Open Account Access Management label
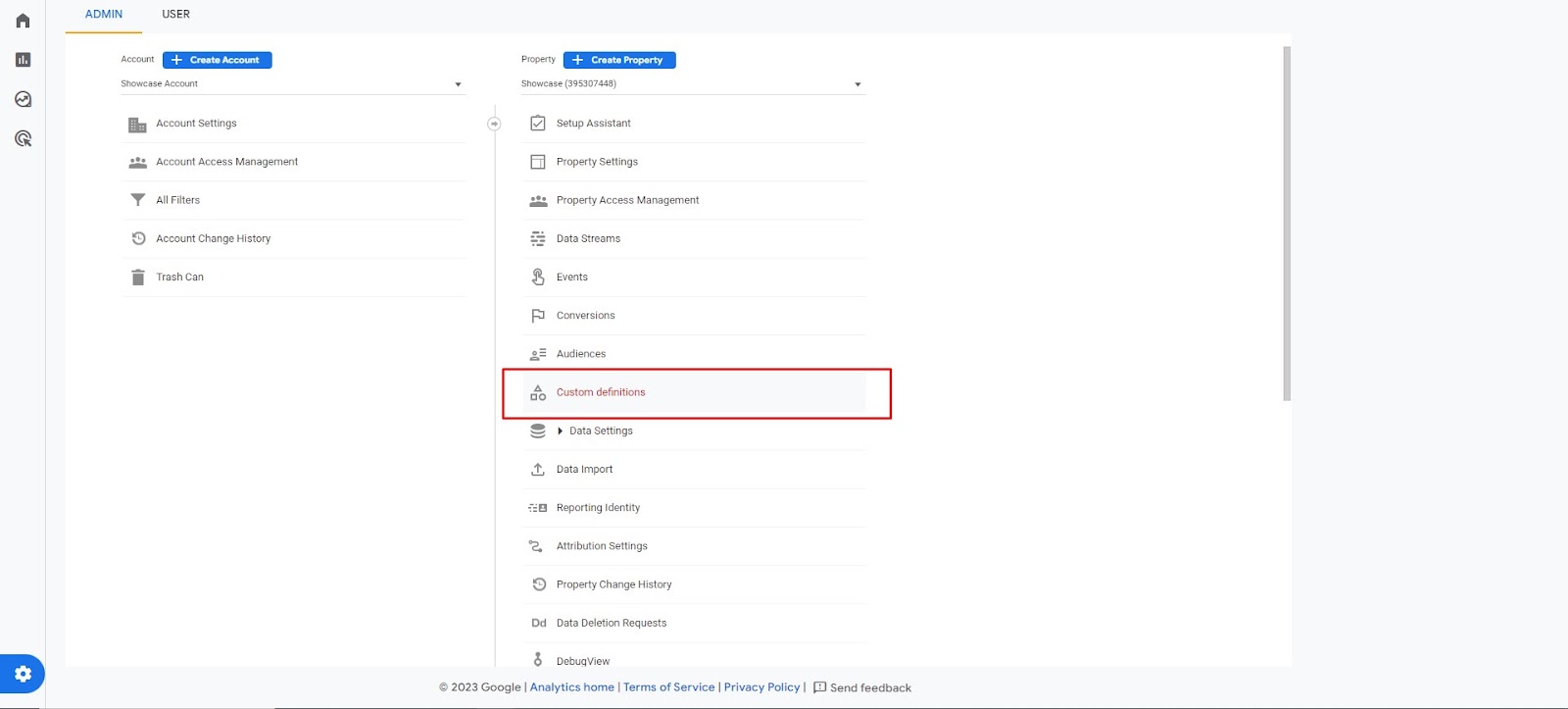This screenshot has width=1568, height=709. (227, 162)
